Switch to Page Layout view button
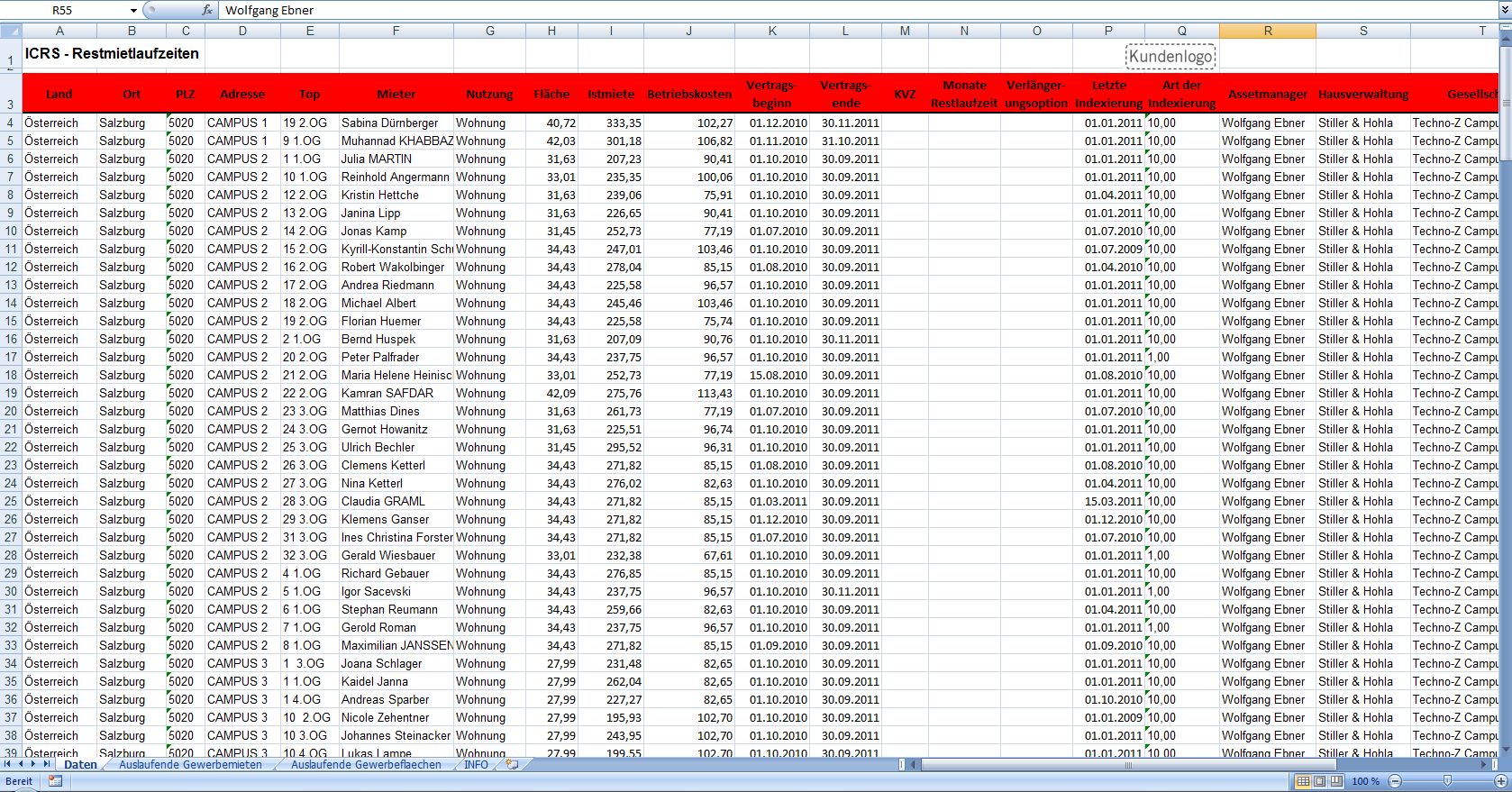Screen dimensions: 1512x792 pyautogui.click(x=1319, y=781)
